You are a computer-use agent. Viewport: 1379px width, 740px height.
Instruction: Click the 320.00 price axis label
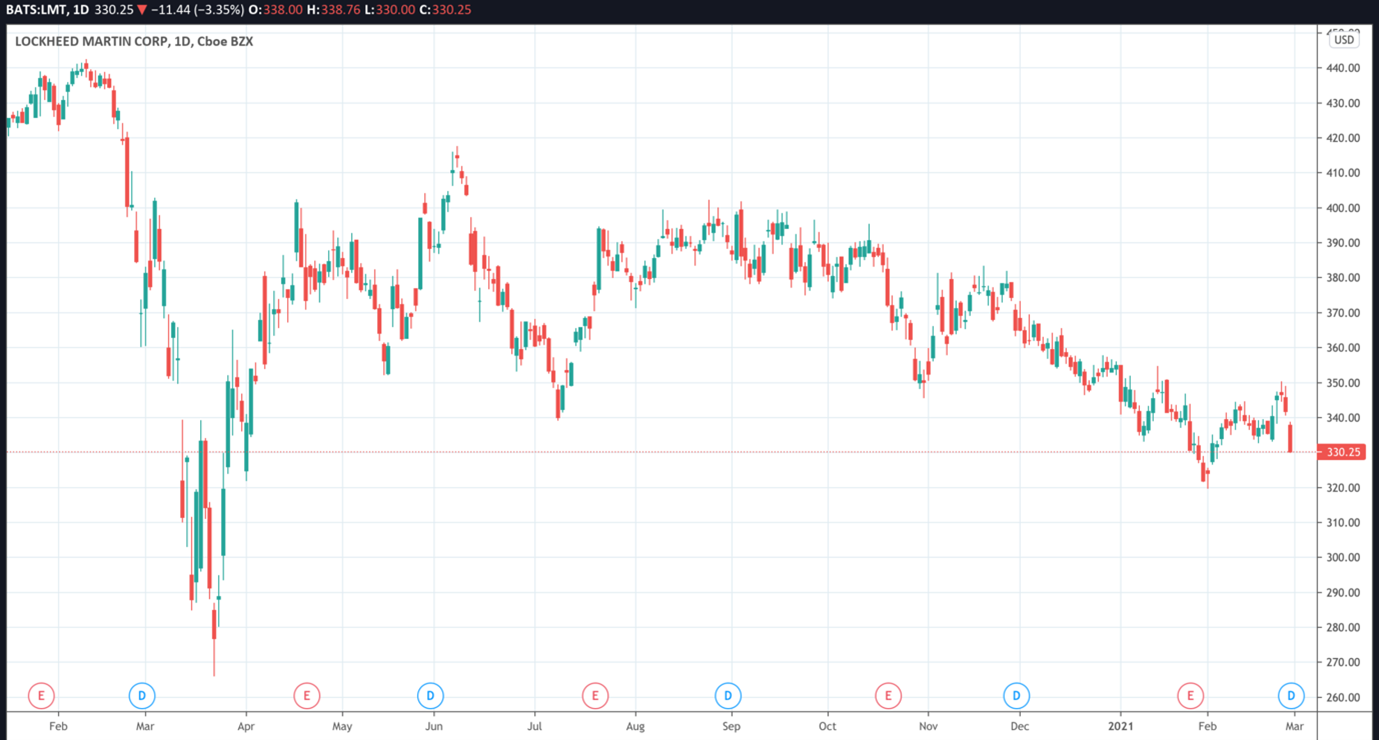[1343, 488]
